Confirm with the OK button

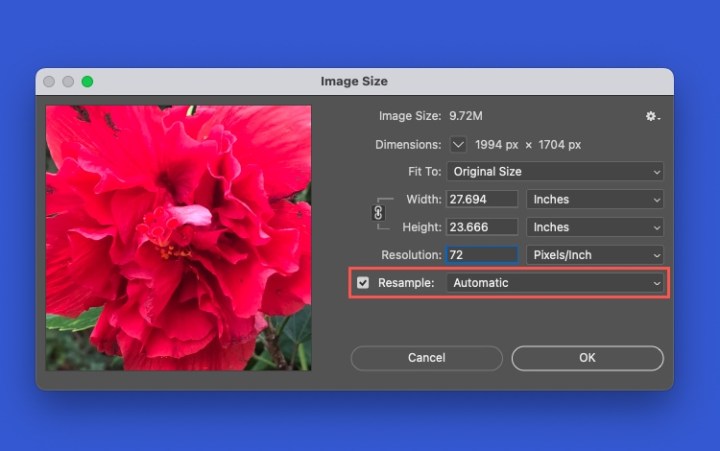[x=587, y=358]
